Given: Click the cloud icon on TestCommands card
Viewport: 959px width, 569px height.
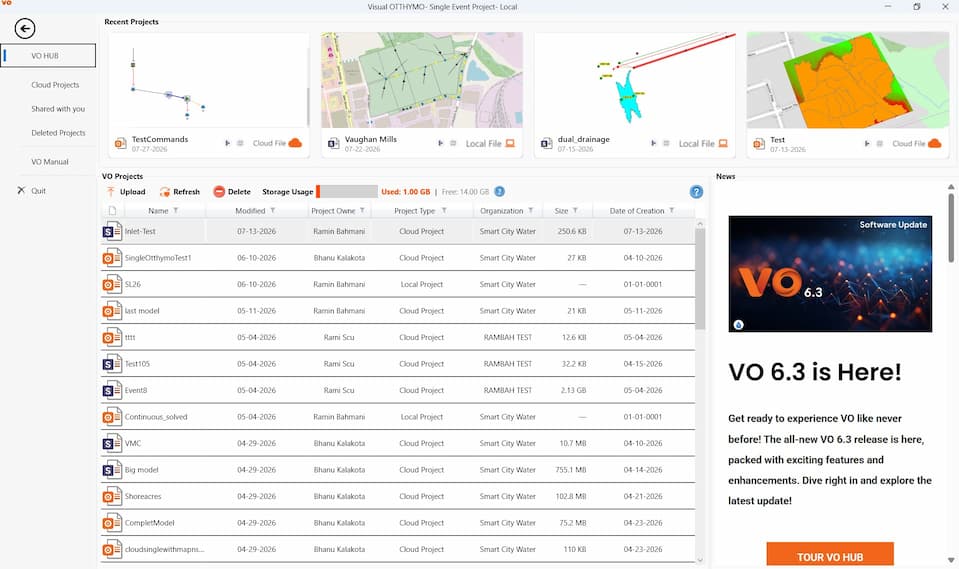Looking at the screenshot, I should tap(295, 143).
